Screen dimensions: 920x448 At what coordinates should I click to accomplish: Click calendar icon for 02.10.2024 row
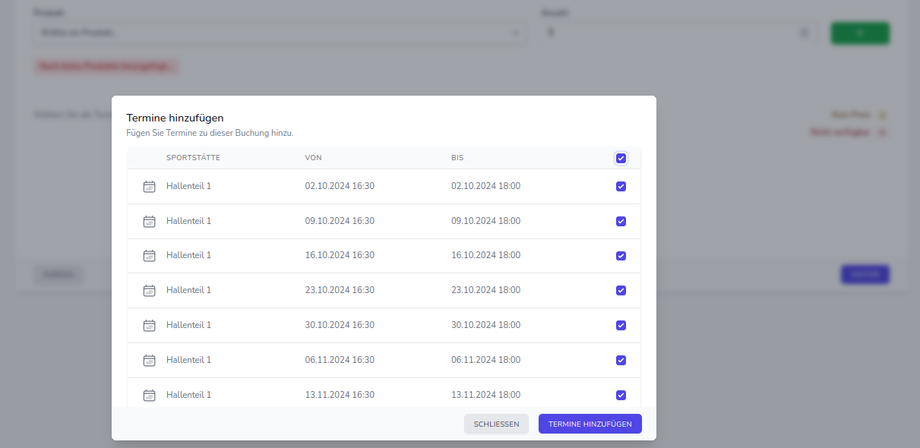point(149,186)
